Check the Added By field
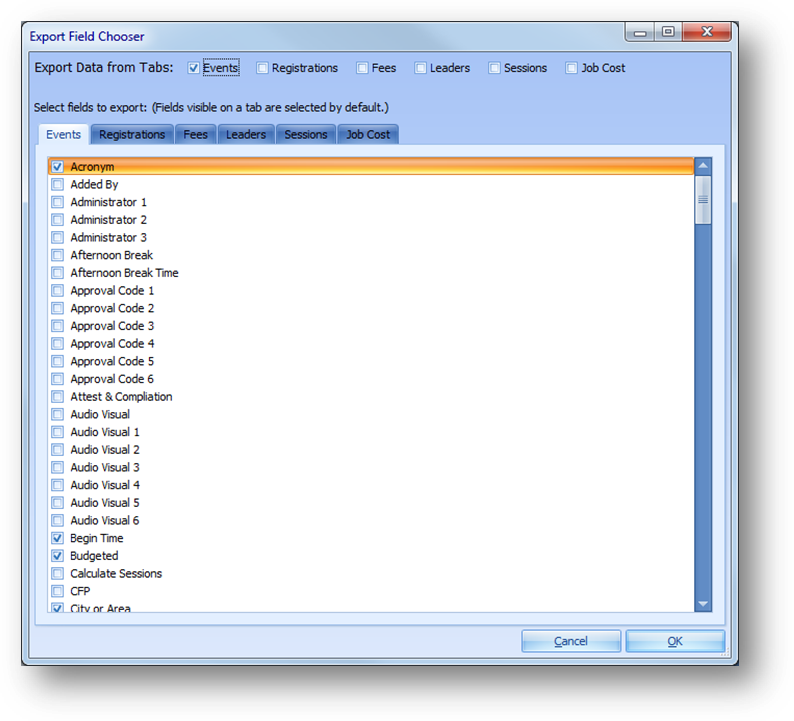794x721 pixels. pyautogui.click(x=58, y=184)
